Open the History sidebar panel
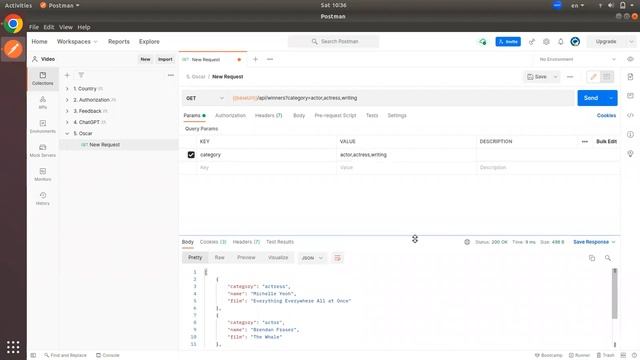 pos(42,199)
